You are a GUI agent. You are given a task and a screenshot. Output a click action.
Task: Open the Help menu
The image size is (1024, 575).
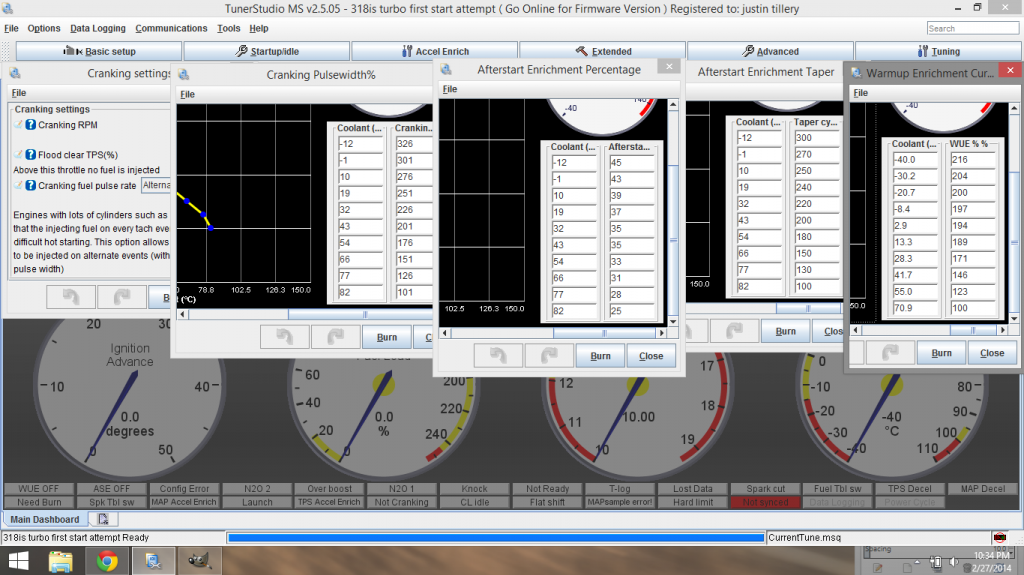259,28
